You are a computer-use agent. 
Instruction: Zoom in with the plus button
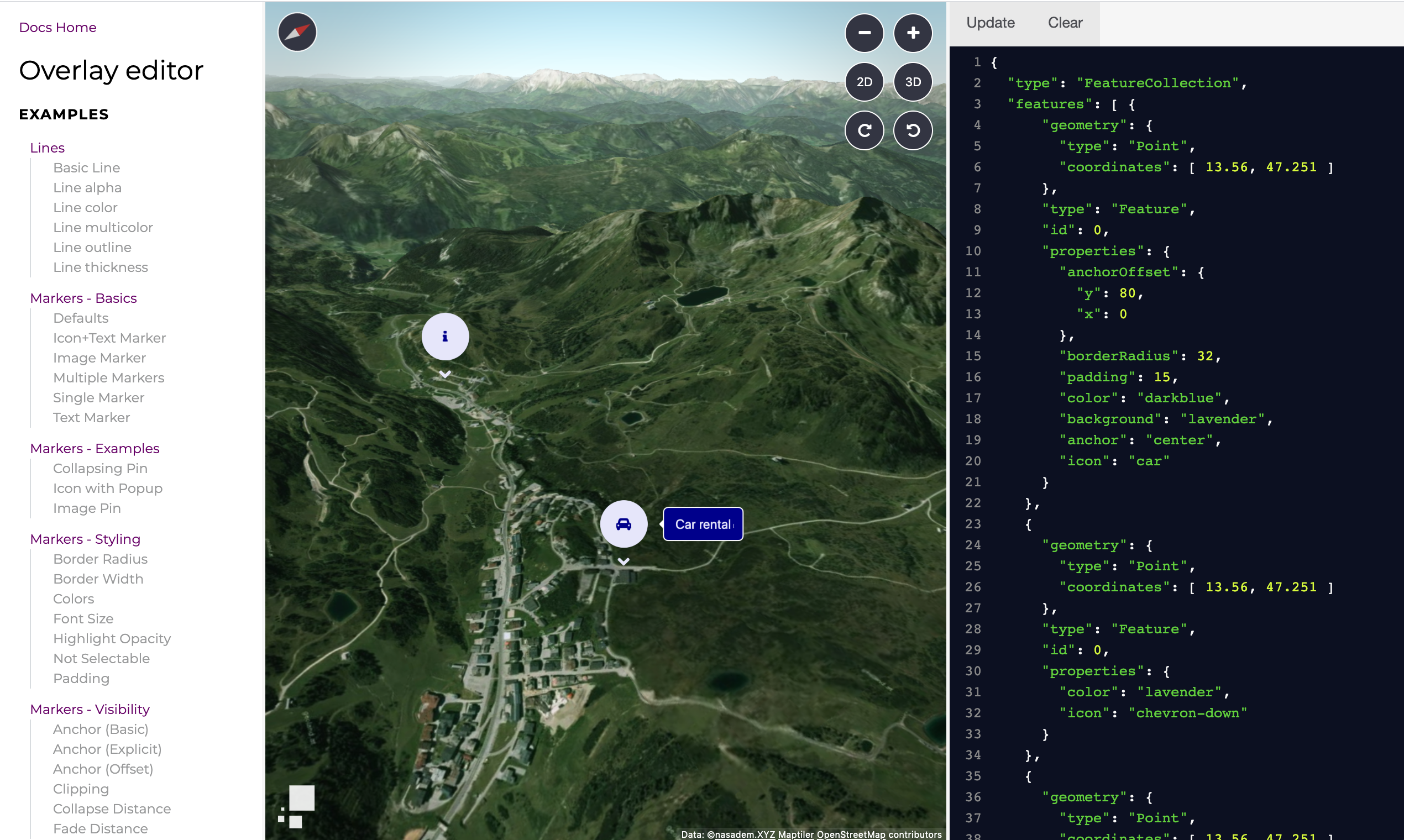(913, 33)
